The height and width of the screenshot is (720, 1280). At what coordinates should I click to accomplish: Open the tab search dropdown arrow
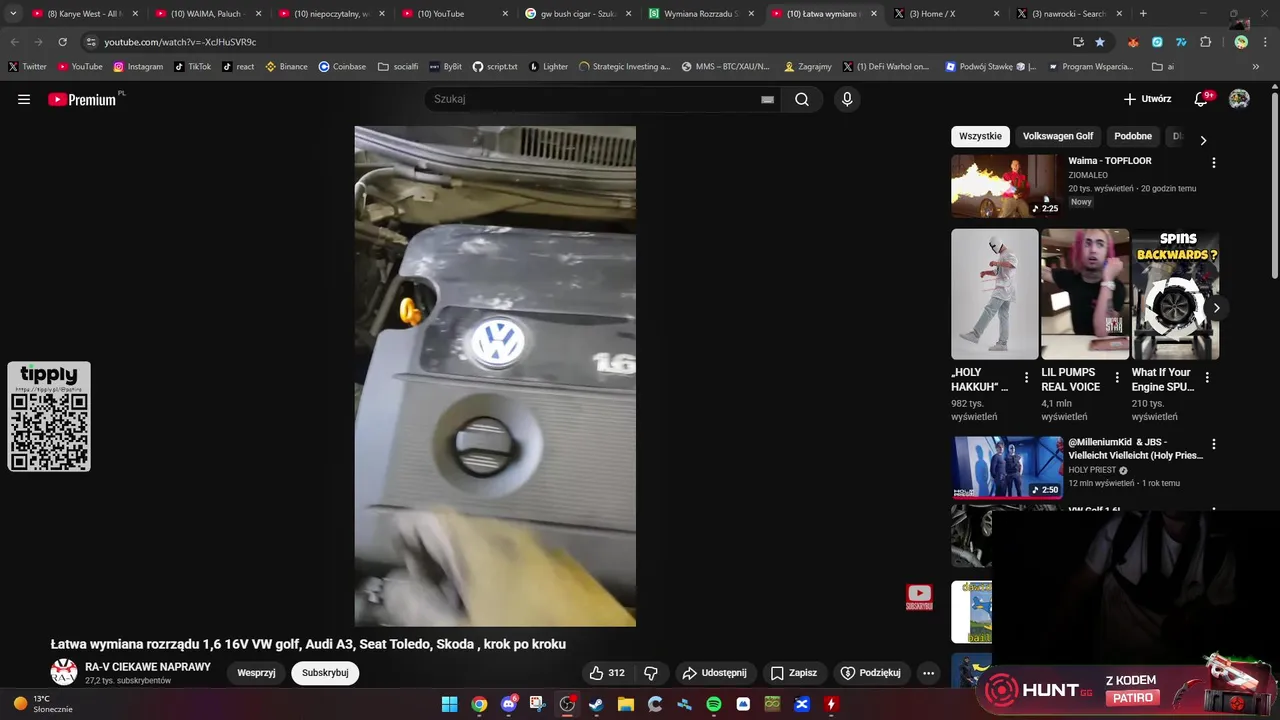13,14
